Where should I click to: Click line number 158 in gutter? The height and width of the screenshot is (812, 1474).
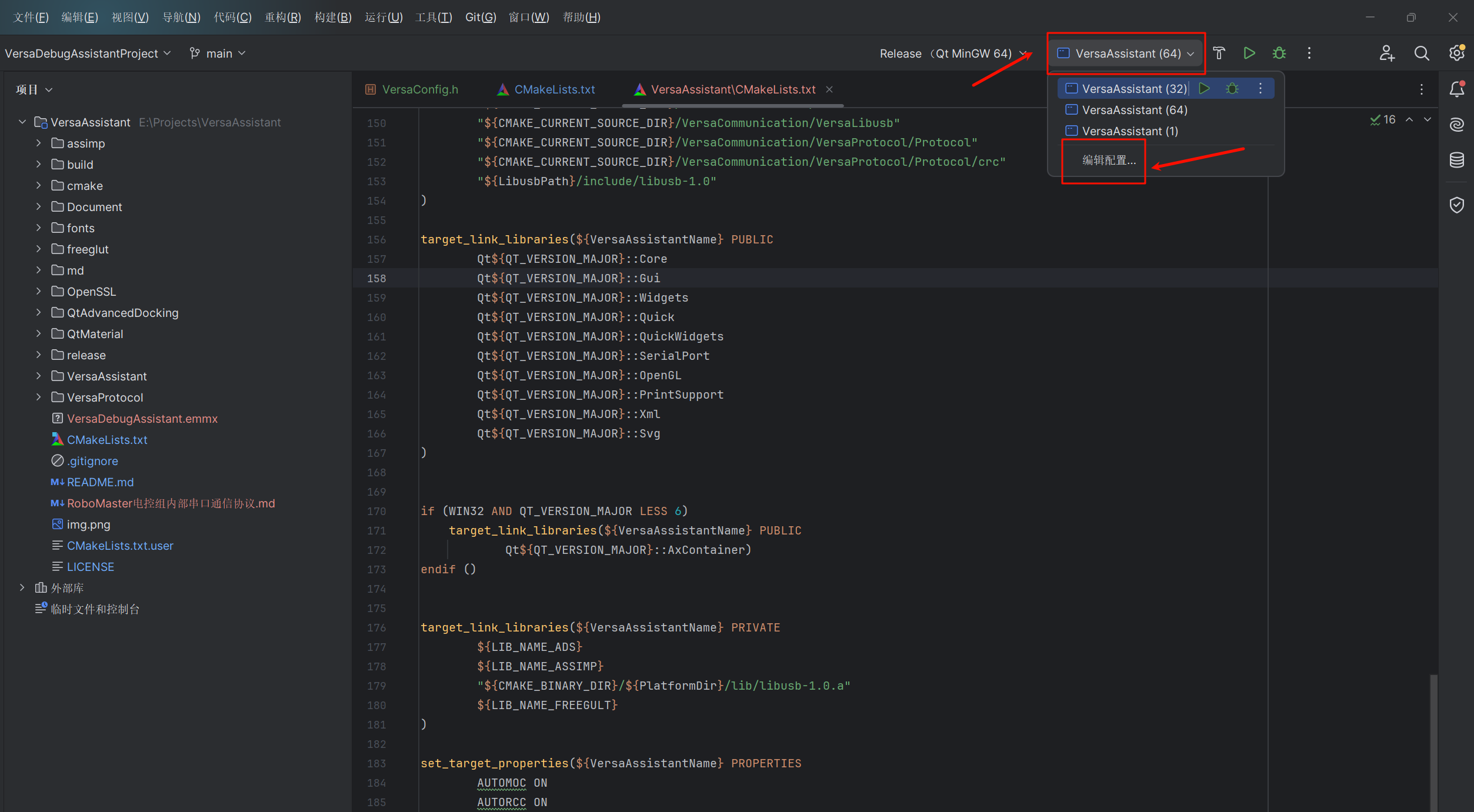point(376,278)
